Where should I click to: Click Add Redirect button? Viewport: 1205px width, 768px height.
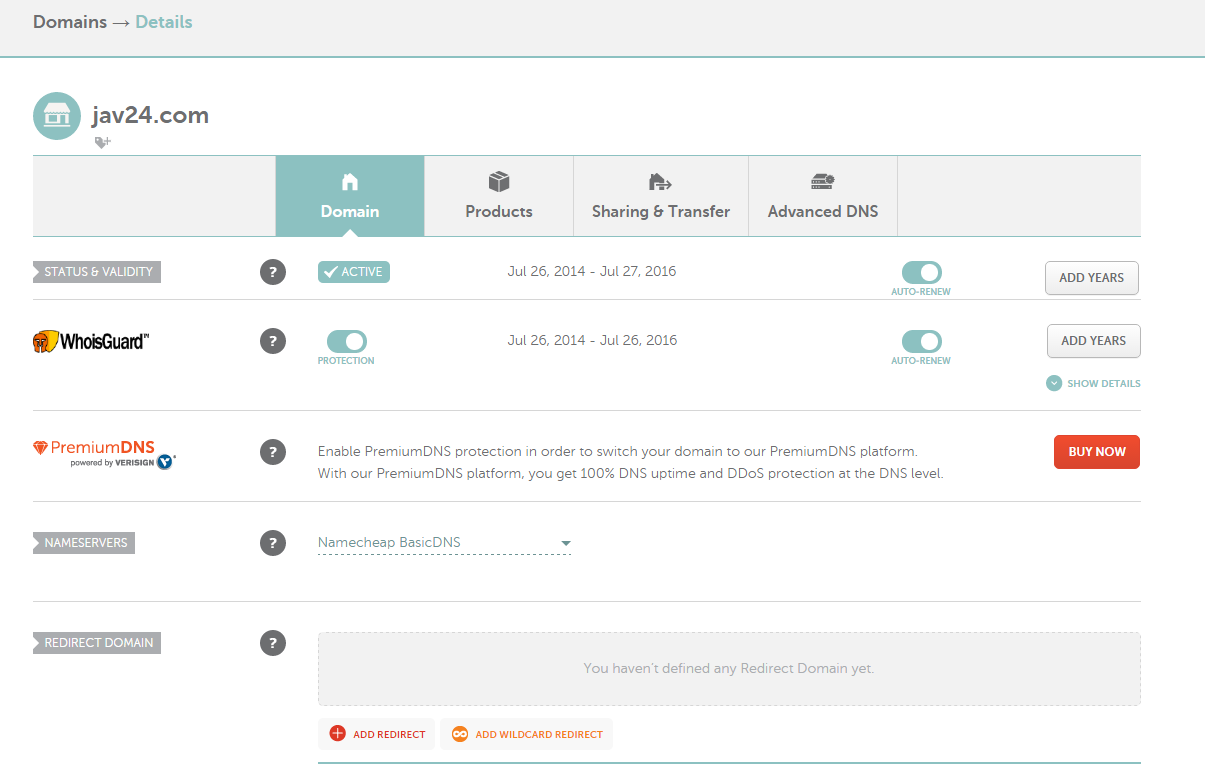pyautogui.click(x=377, y=734)
